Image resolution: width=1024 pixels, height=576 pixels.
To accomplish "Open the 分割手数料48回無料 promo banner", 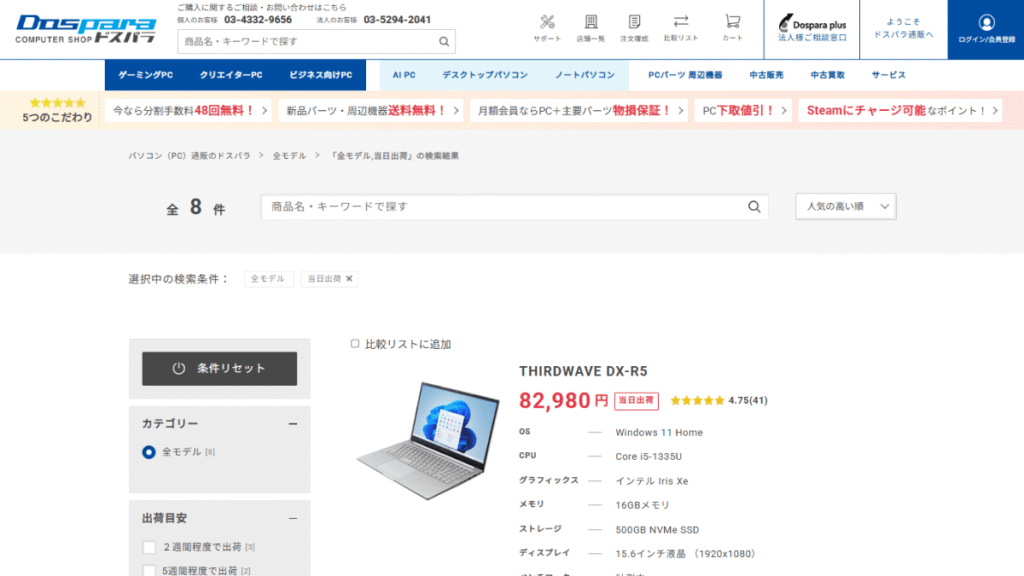I will click(x=189, y=110).
